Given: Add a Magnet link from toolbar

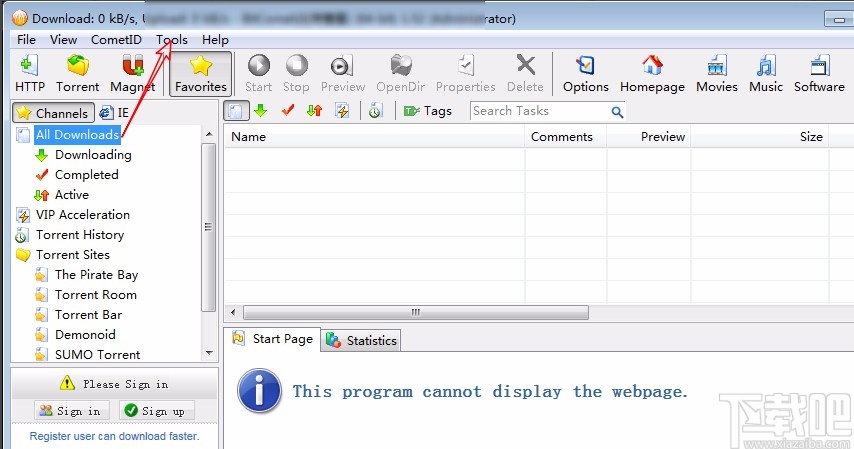Looking at the screenshot, I should point(132,73).
